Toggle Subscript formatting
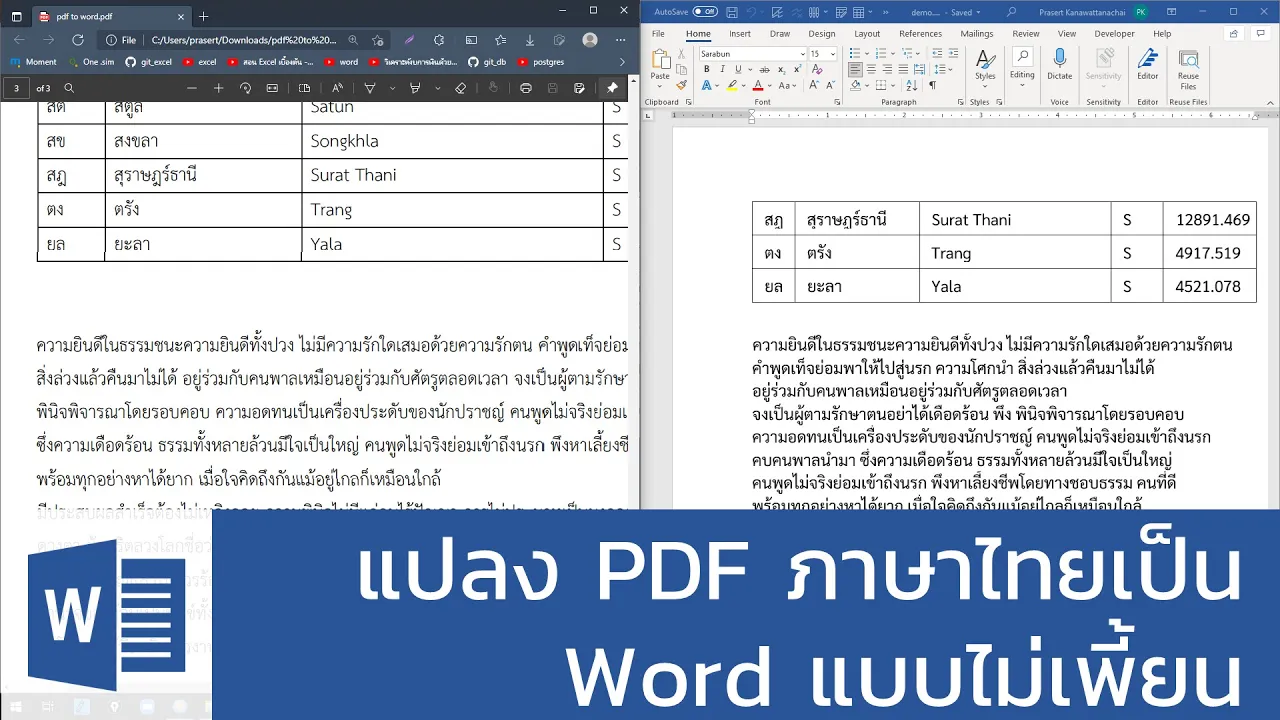1280x720 pixels. (x=781, y=69)
